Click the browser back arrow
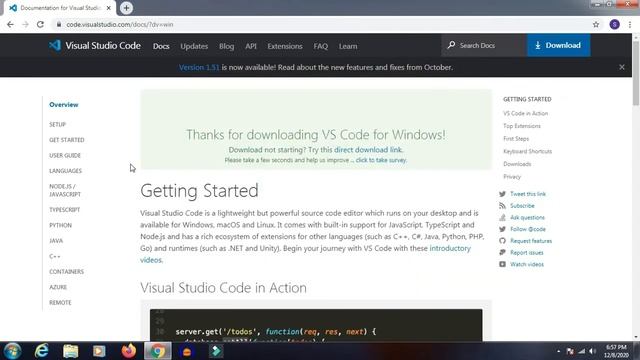Image resolution: width=640 pixels, height=360 pixels. pos(10,24)
